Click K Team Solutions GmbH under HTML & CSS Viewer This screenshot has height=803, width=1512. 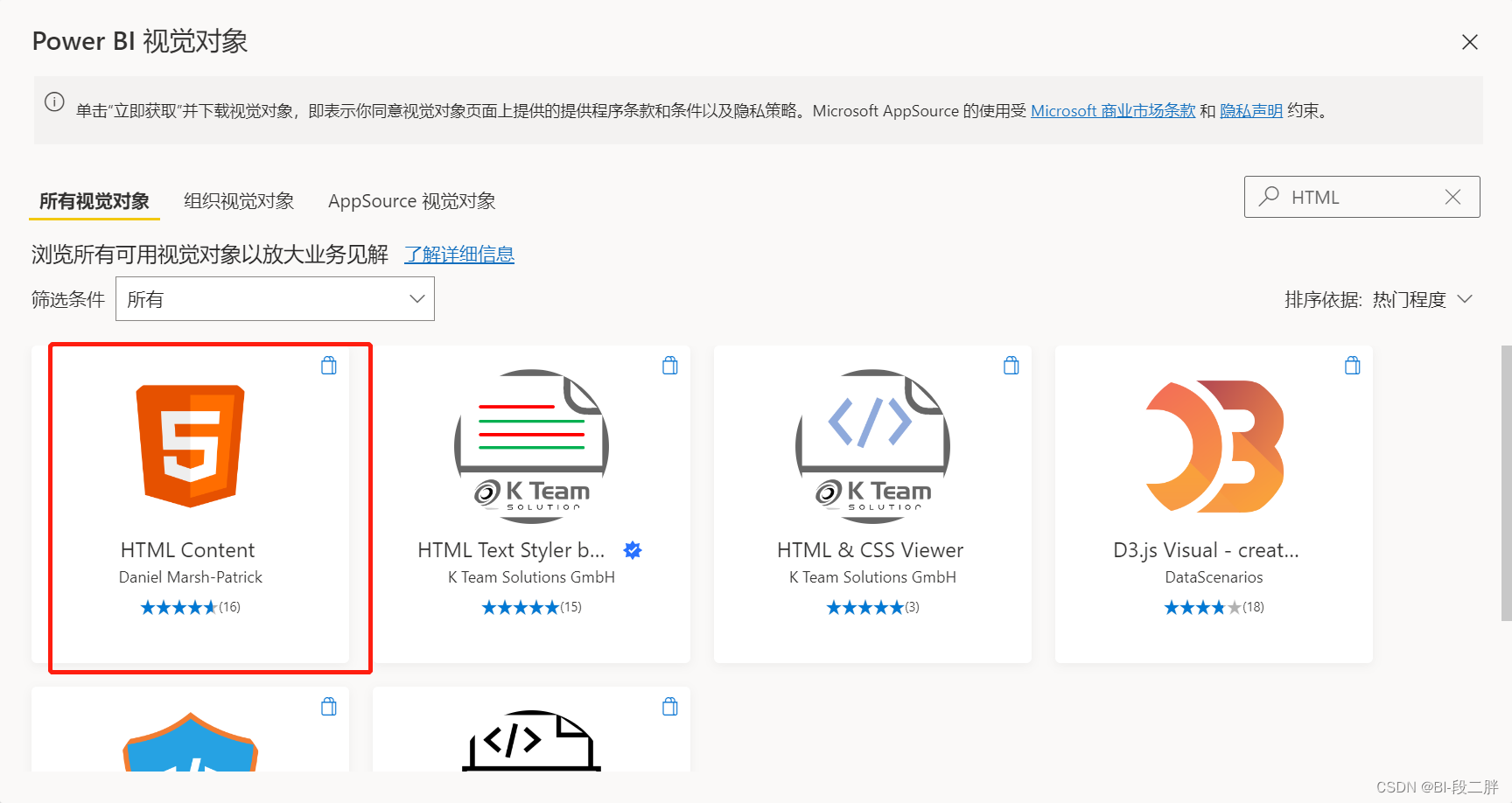(x=873, y=577)
